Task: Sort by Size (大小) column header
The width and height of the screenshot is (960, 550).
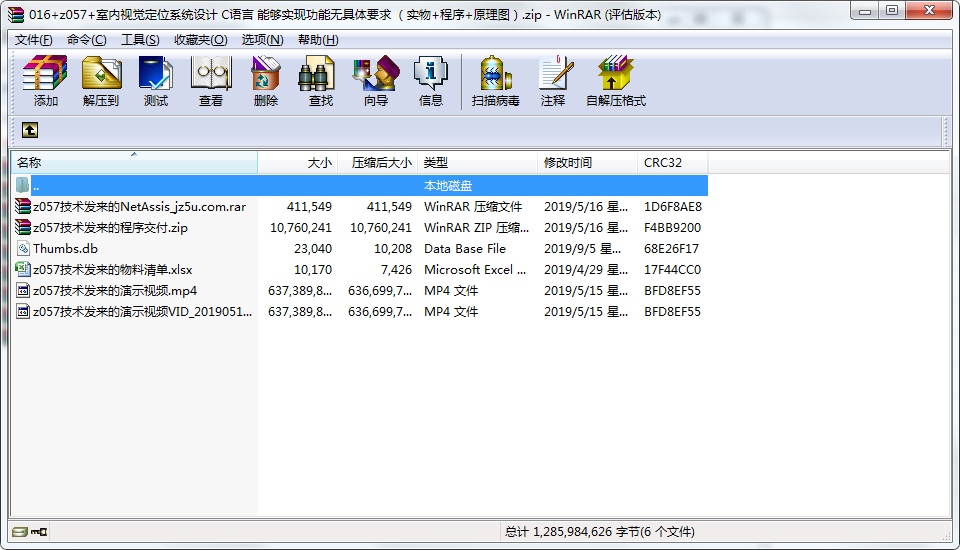Action: tap(298, 162)
